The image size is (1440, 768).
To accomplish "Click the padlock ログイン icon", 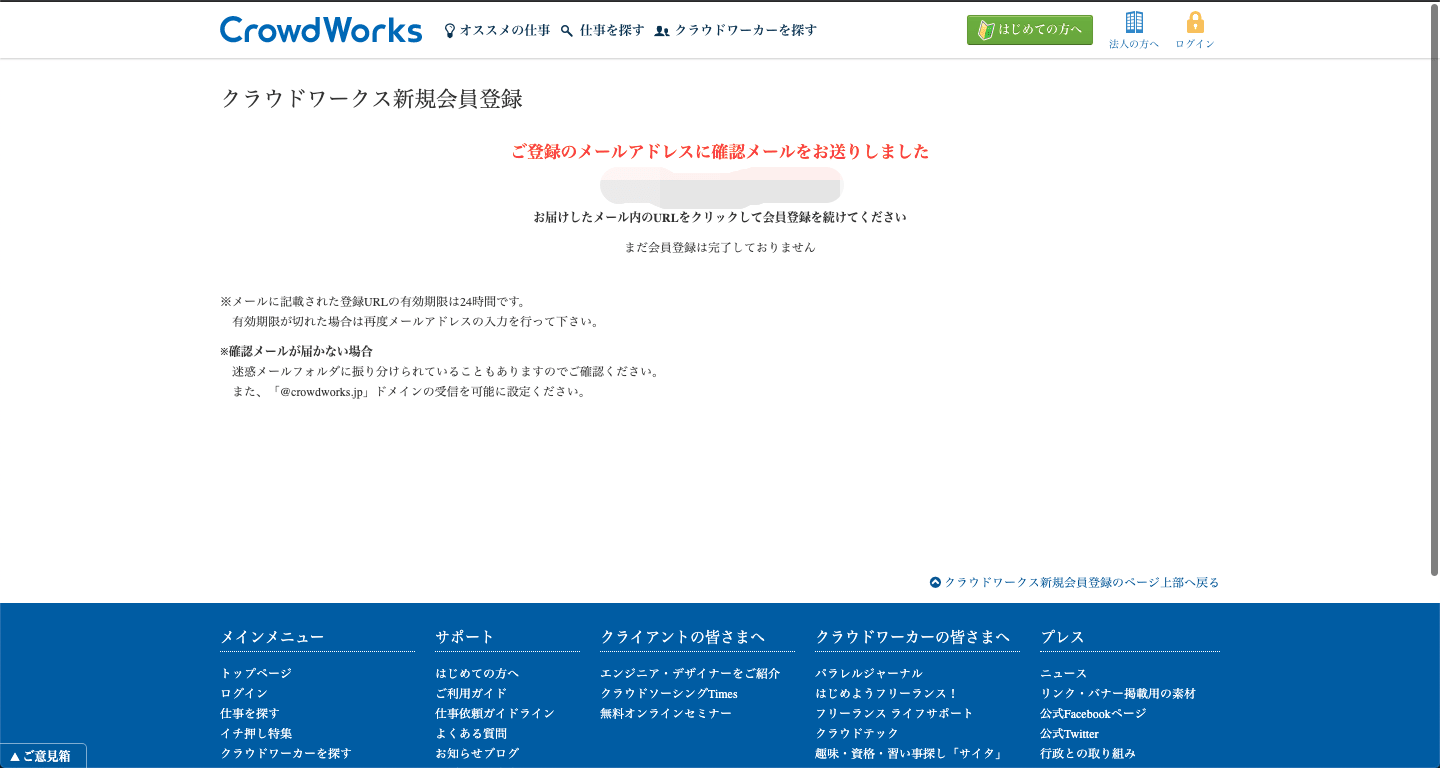I will (x=1195, y=22).
